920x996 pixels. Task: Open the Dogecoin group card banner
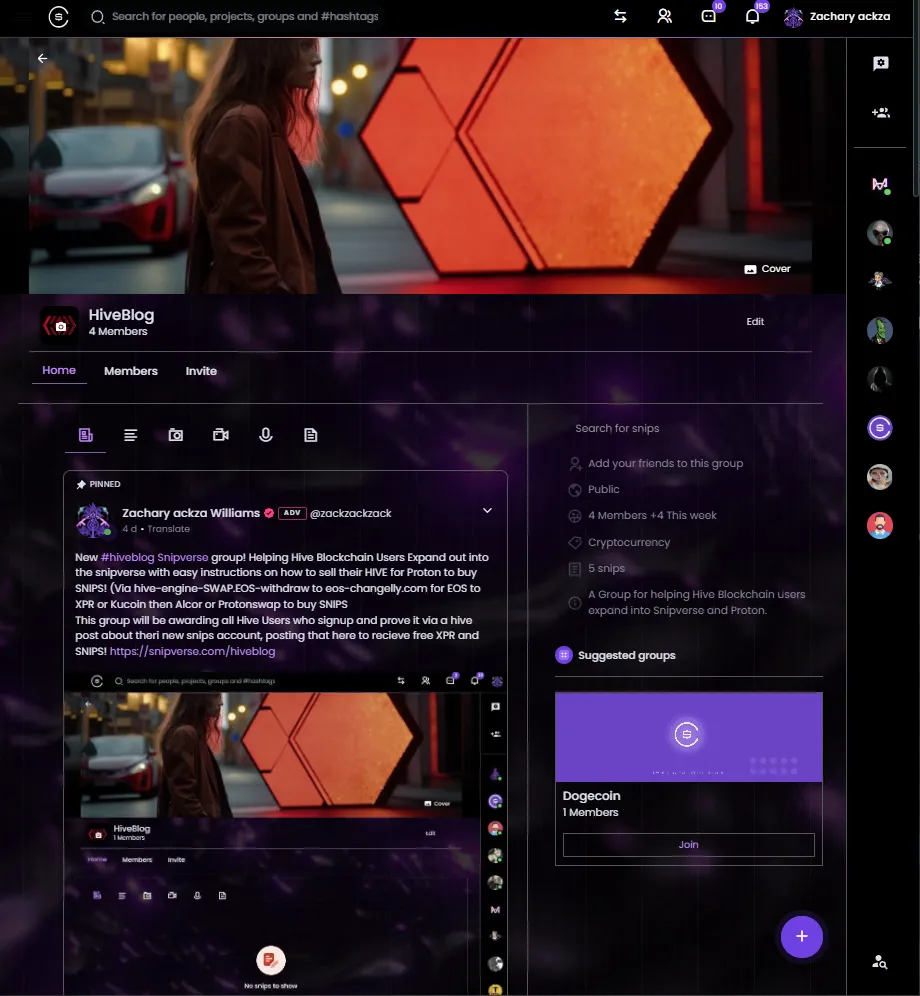(x=689, y=737)
